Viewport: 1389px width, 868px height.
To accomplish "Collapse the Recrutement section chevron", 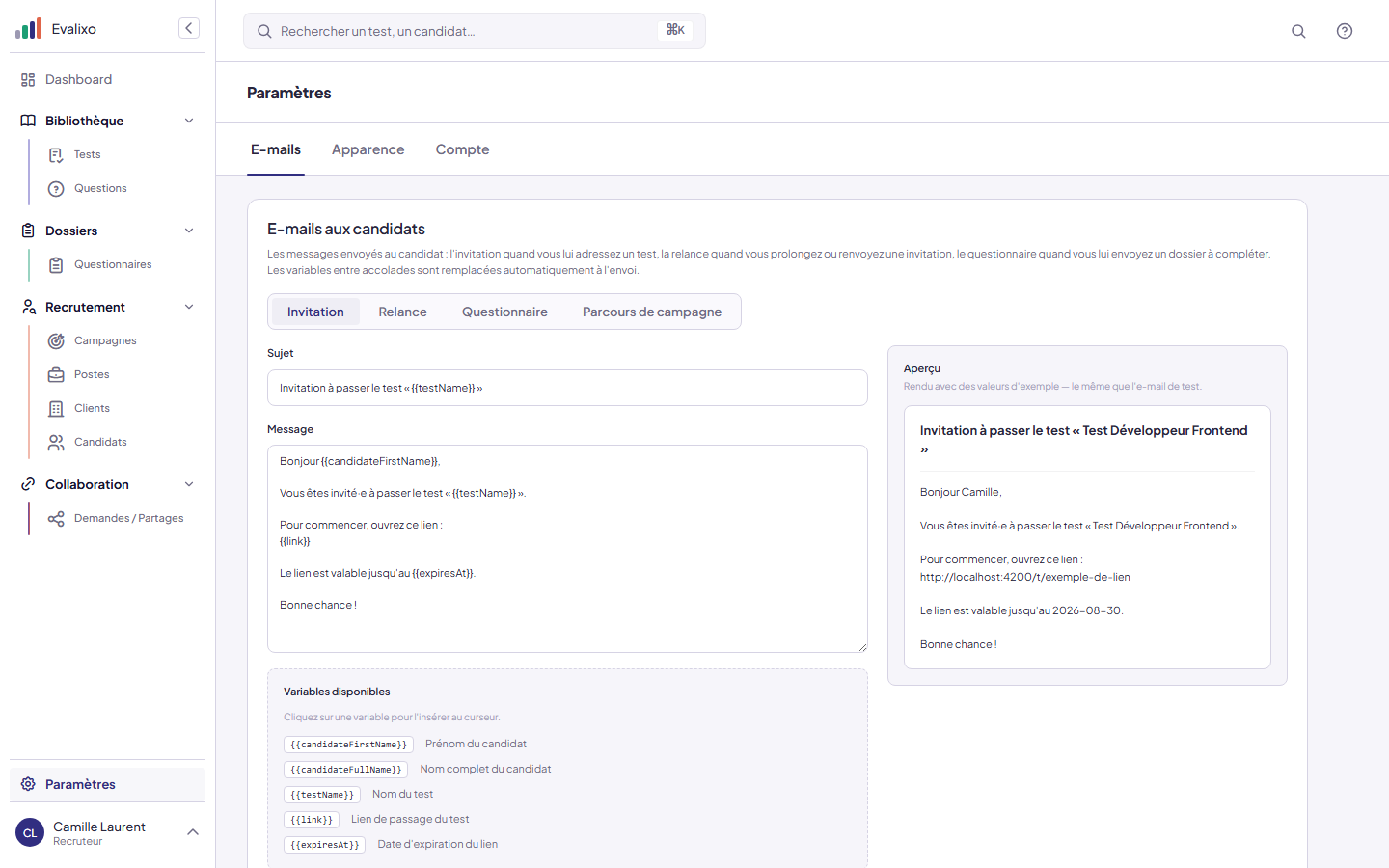I will click(189, 307).
